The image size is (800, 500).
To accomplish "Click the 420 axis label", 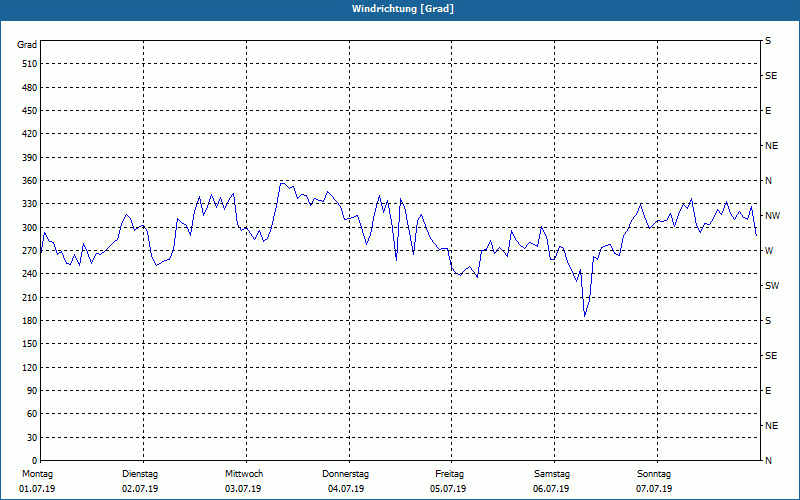I will pos(30,134).
